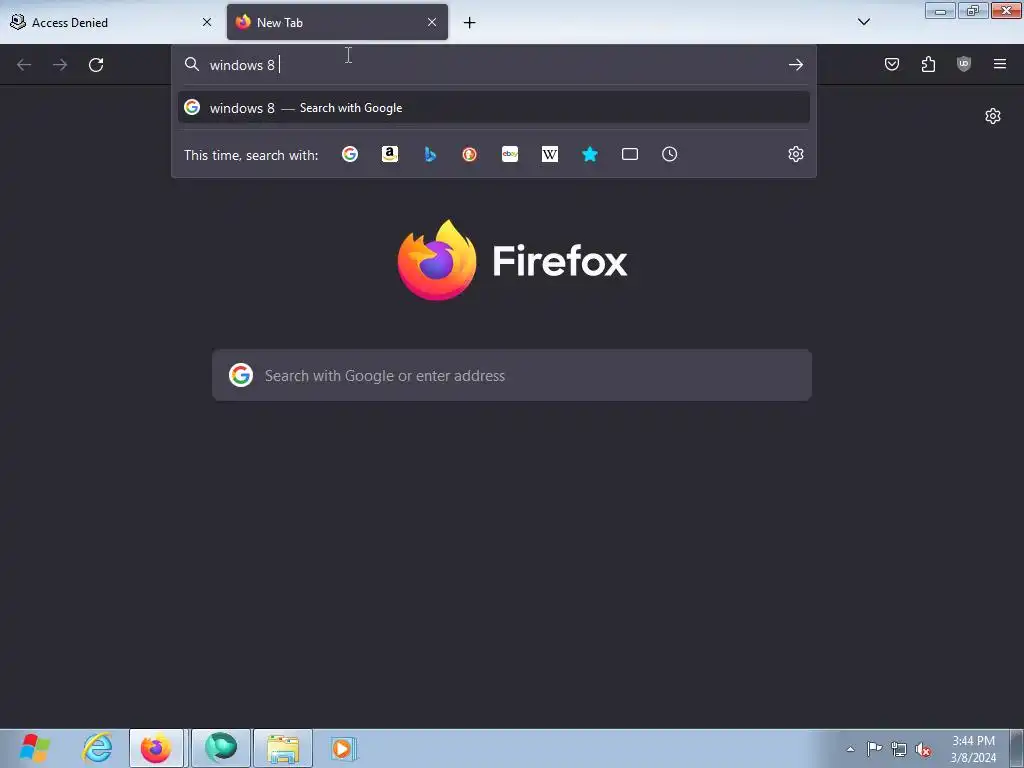Search history with the clock icon
1024x768 pixels.
click(x=669, y=154)
